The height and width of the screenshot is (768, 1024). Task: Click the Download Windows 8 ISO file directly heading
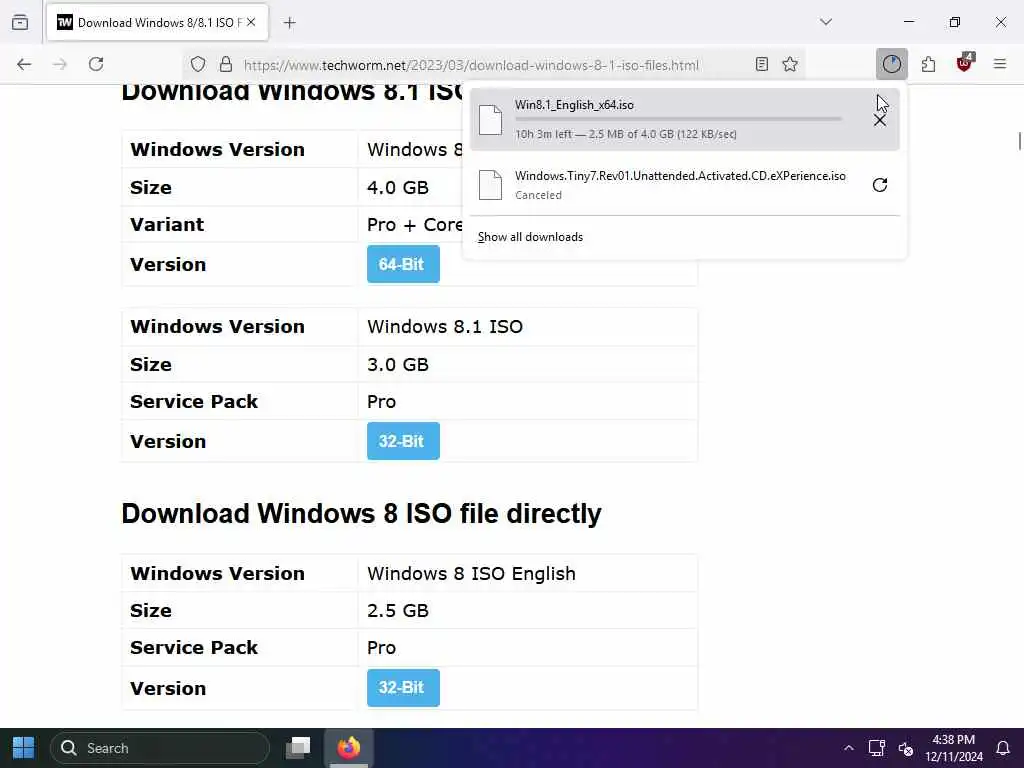click(x=361, y=514)
